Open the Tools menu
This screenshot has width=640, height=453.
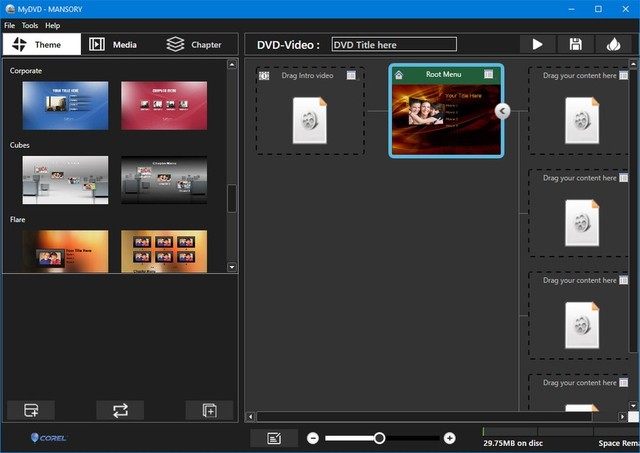tap(30, 25)
